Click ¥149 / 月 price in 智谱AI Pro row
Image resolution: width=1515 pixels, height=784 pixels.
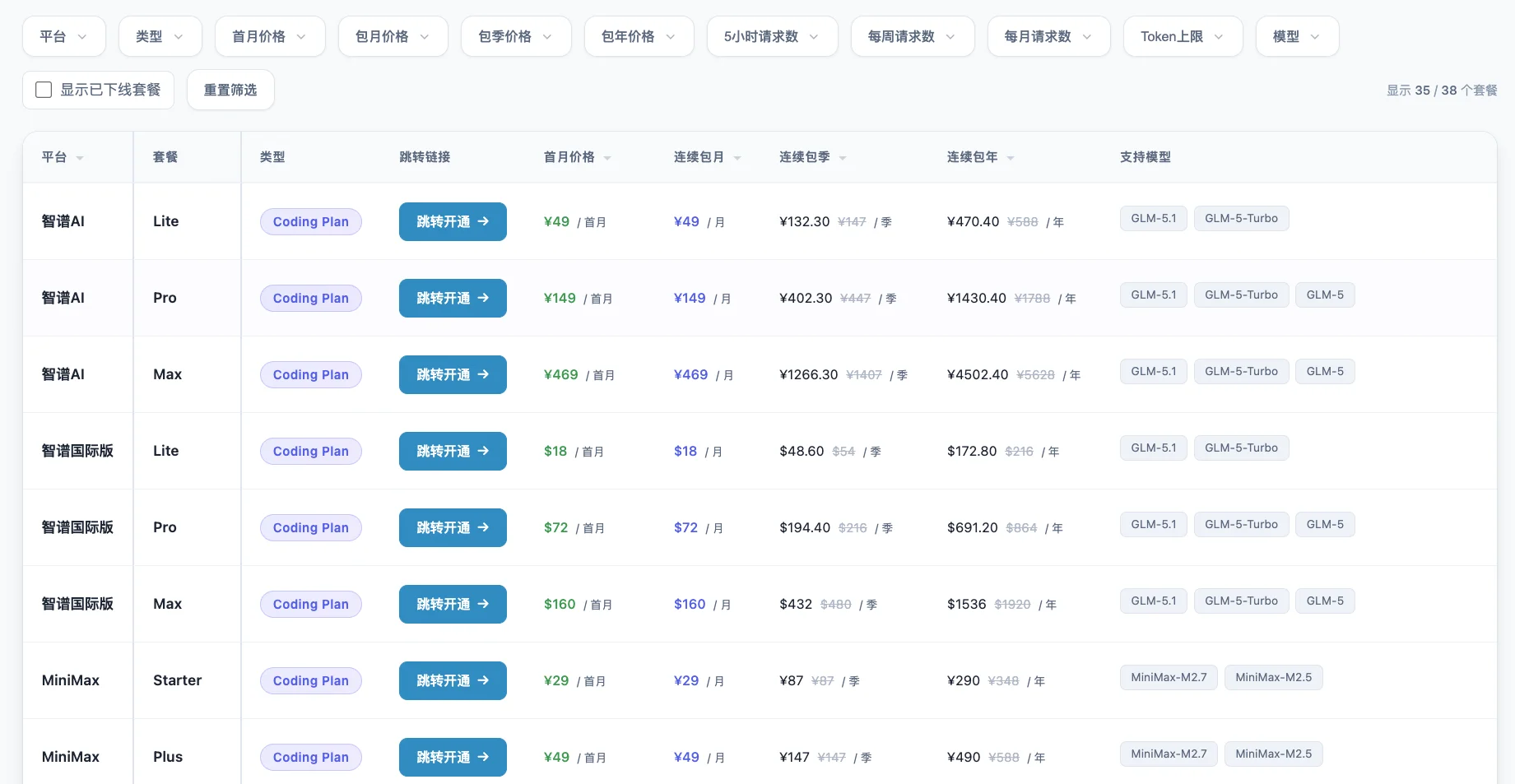(702, 298)
